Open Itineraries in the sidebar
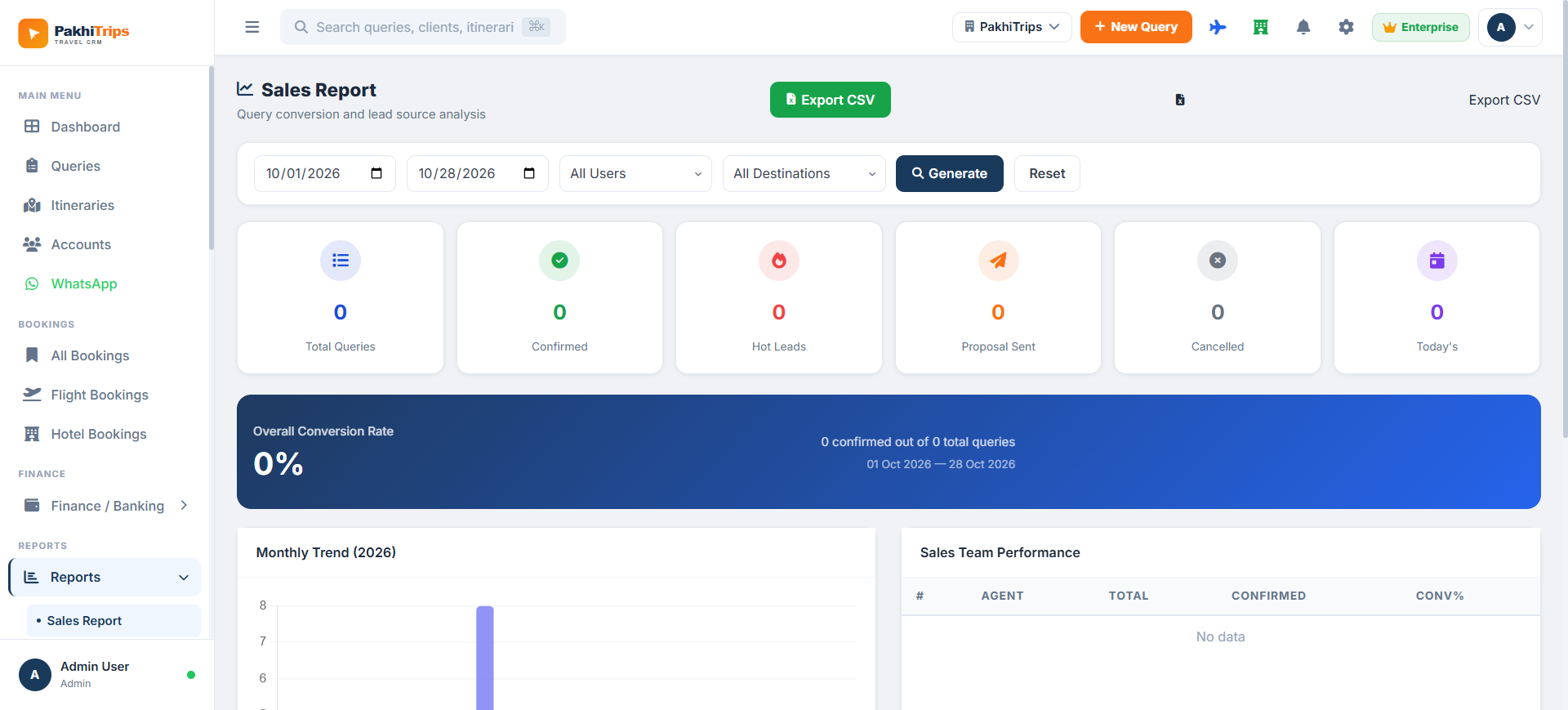The height and width of the screenshot is (710, 1568). pyautogui.click(x=106, y=205)
